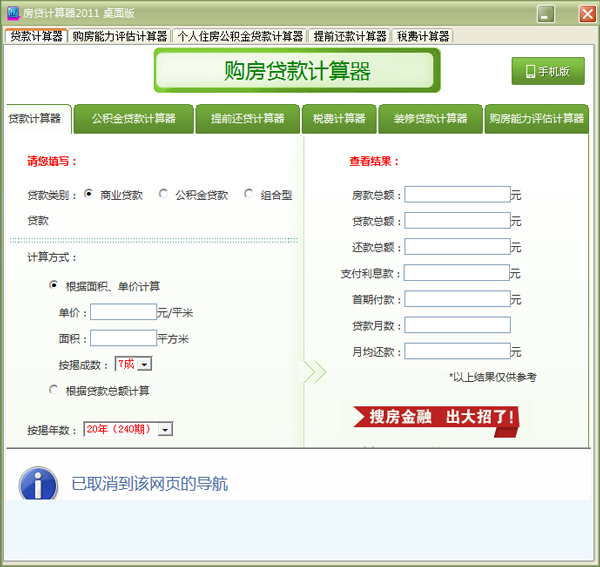Click 已取消到该网页的导航 message text
The height and width of the screenshot is (567, 600).
tap(150, 484)
